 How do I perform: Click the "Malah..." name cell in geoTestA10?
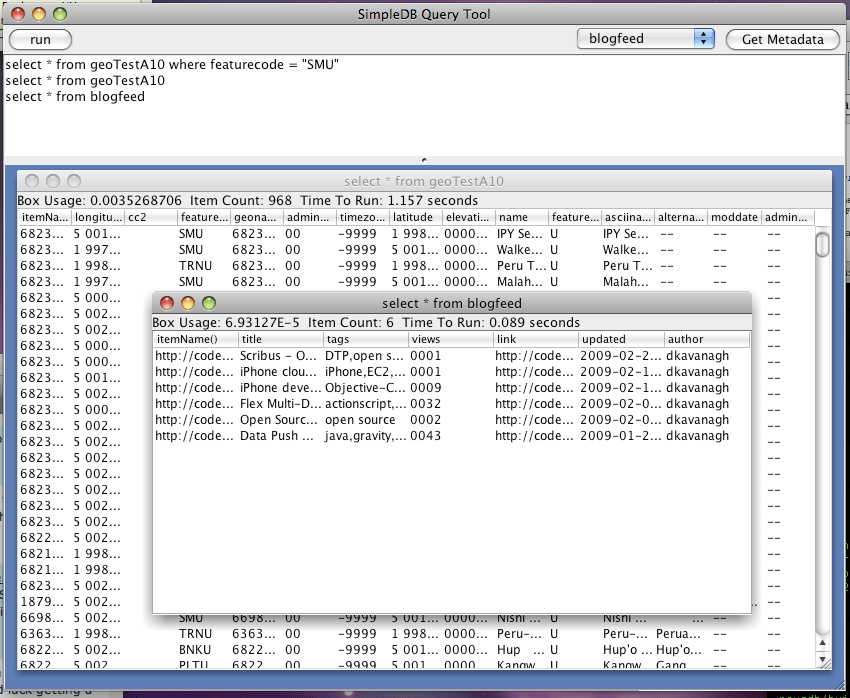pyautogui.click(x=520, y=282)
